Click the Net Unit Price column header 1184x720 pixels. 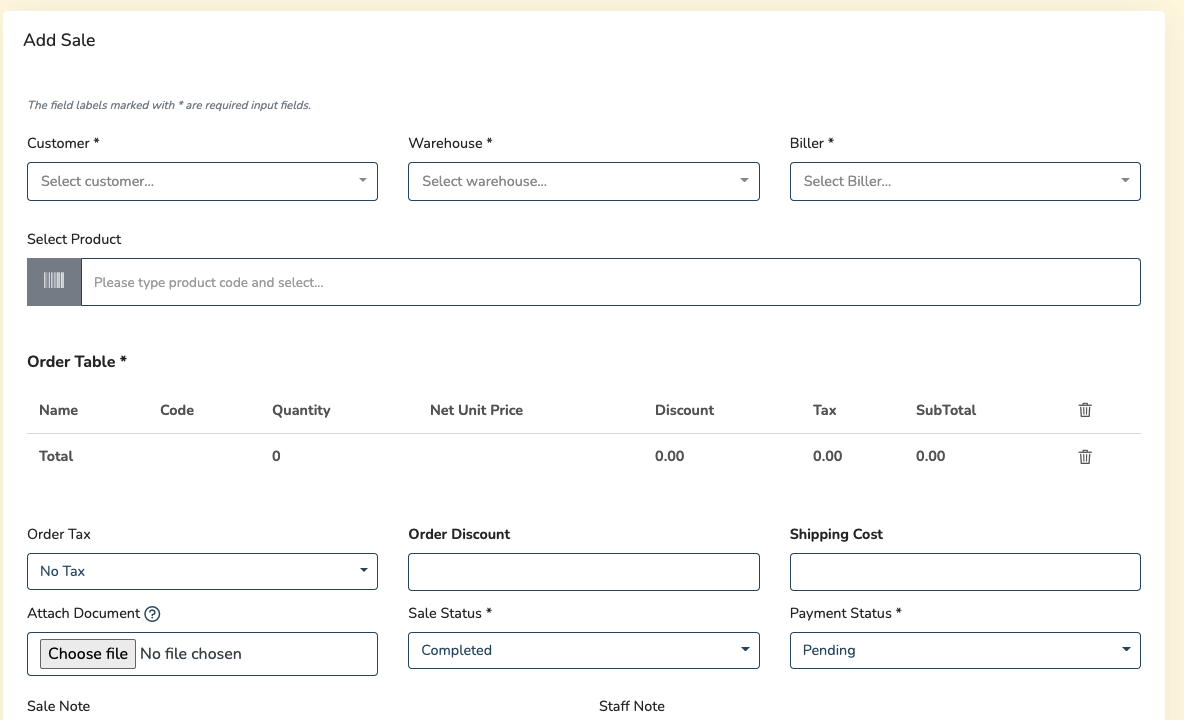476,410
